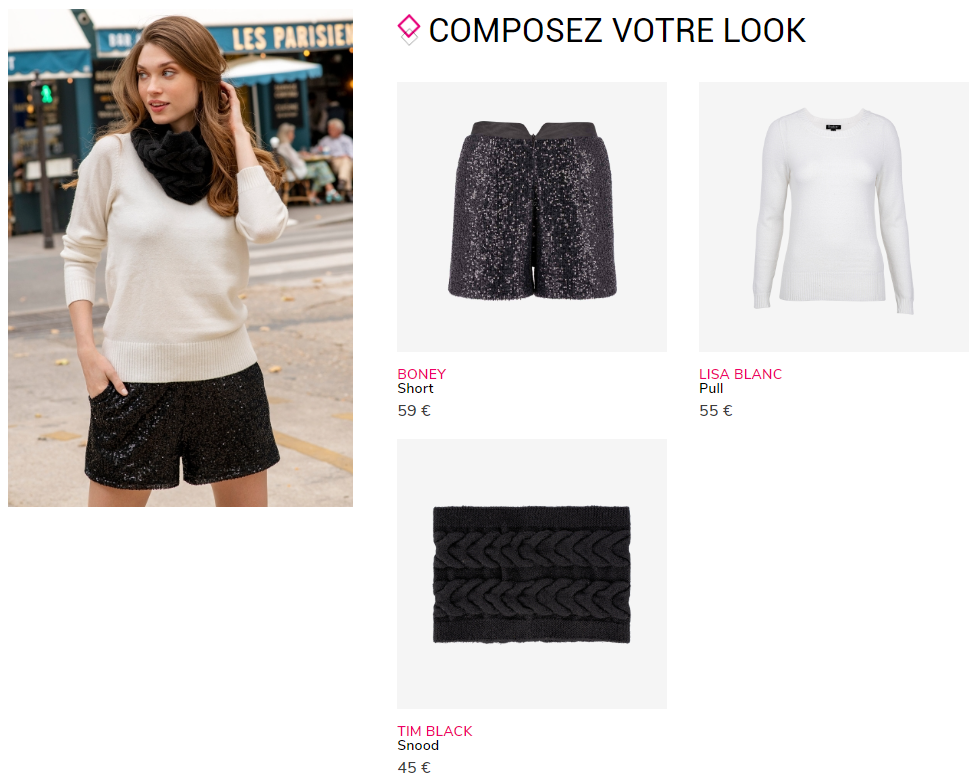Click the waistband of the BONEY shorts image

tap(533, 129)
